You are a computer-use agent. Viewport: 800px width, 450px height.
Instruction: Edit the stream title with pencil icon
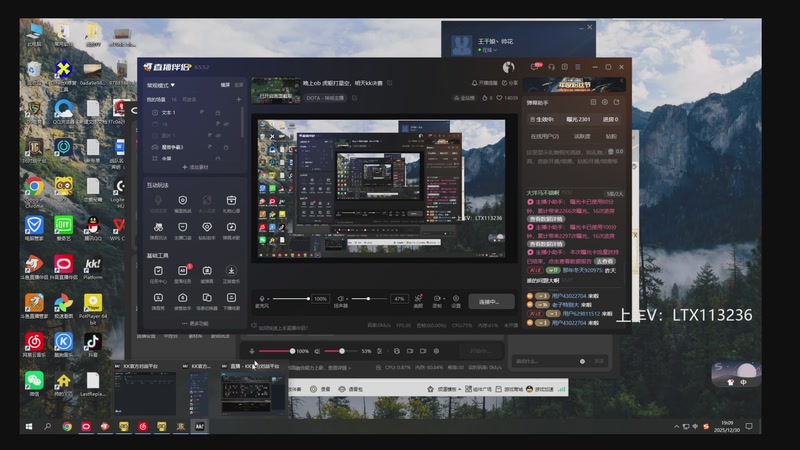coord(389,83)
